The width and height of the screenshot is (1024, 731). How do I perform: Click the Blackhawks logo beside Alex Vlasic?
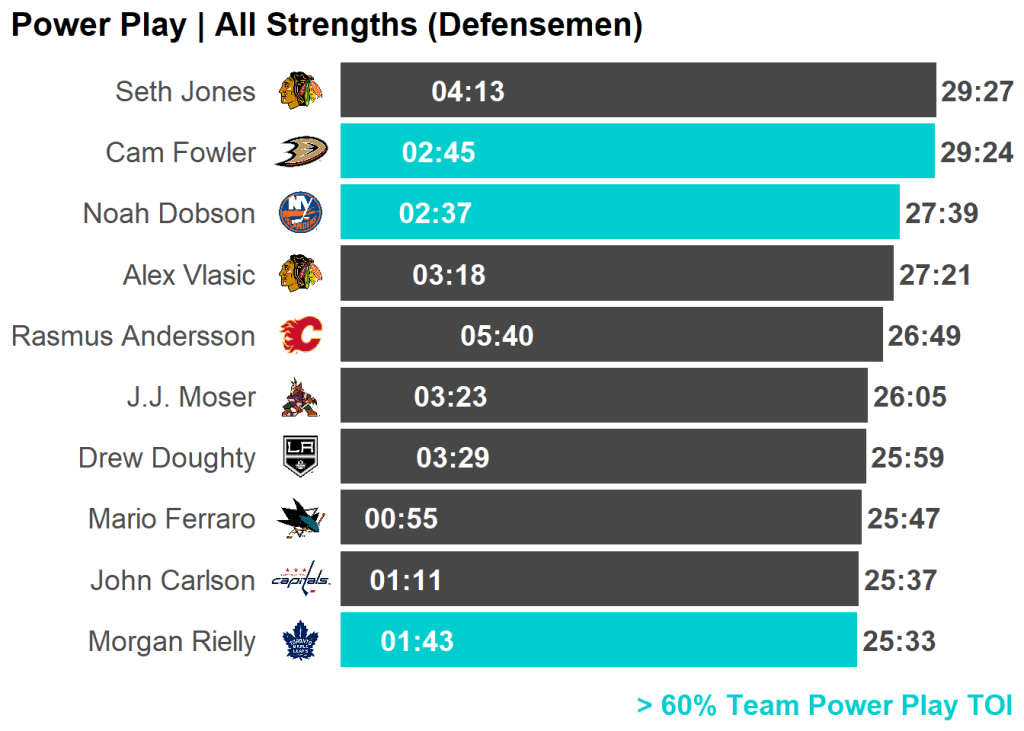tap(300, 274)
